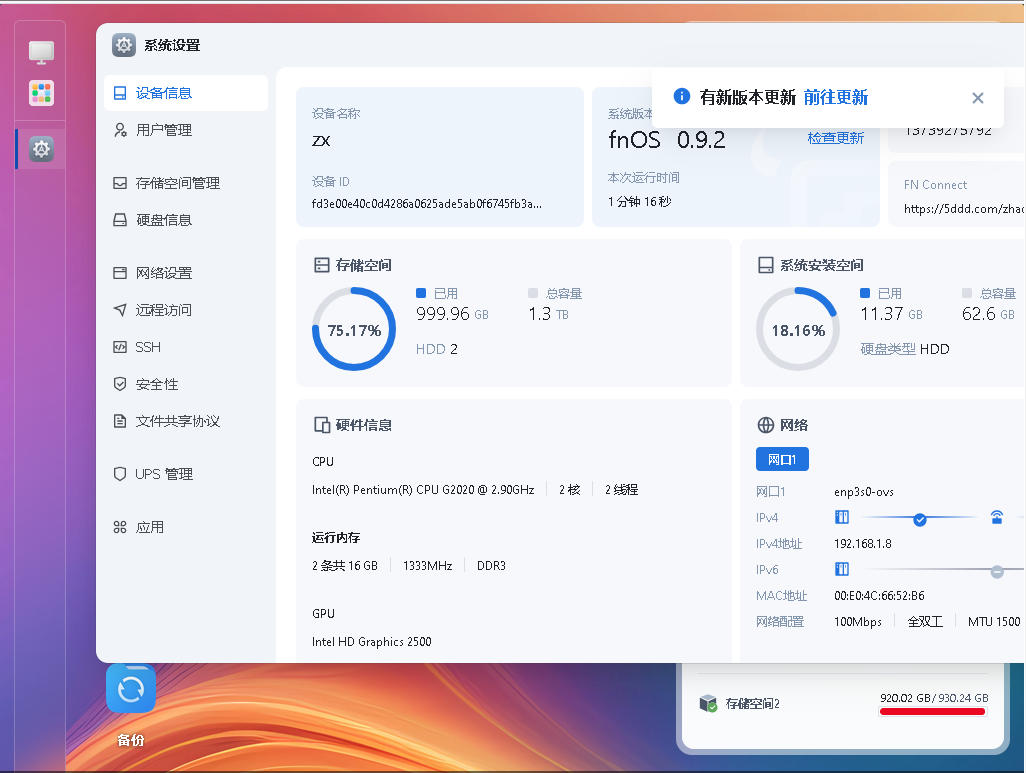Click the IPv4 connection check mark
The width and height of the screenshot is (1026, 773).
point(919,520)
